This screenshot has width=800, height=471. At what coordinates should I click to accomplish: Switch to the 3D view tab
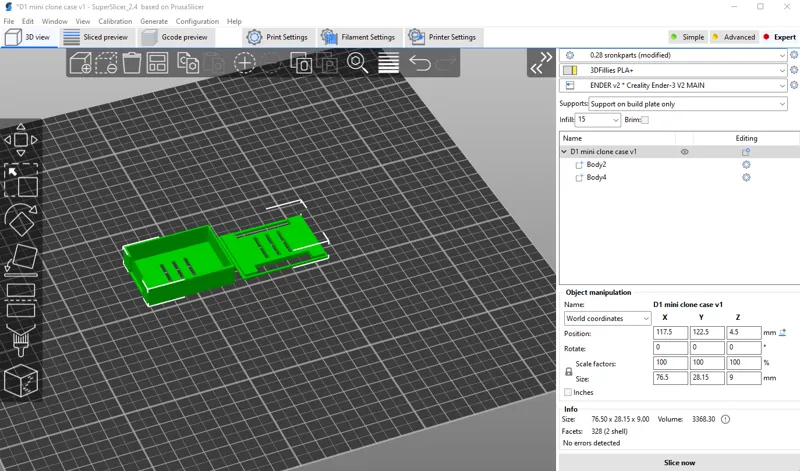29,37
